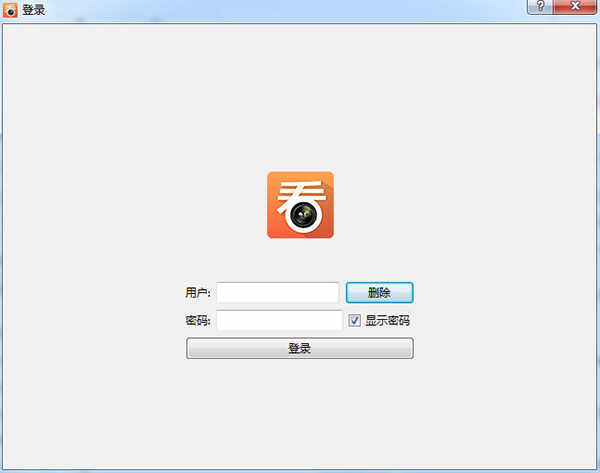Viewport: 600px width, 473px height.
Task: Click blank gray area below login button
Action: [x=300, y=410]
